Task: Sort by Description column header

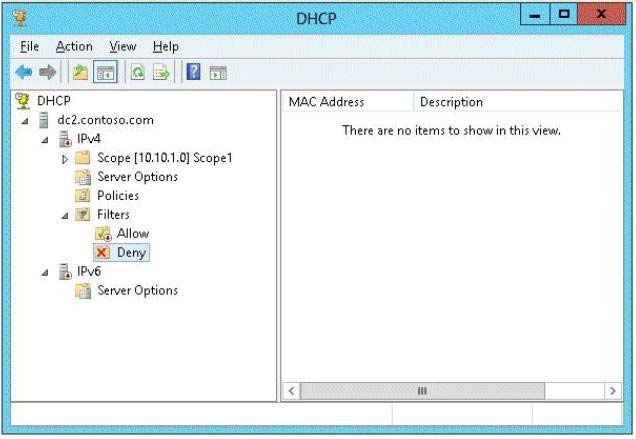Action: 518,102
